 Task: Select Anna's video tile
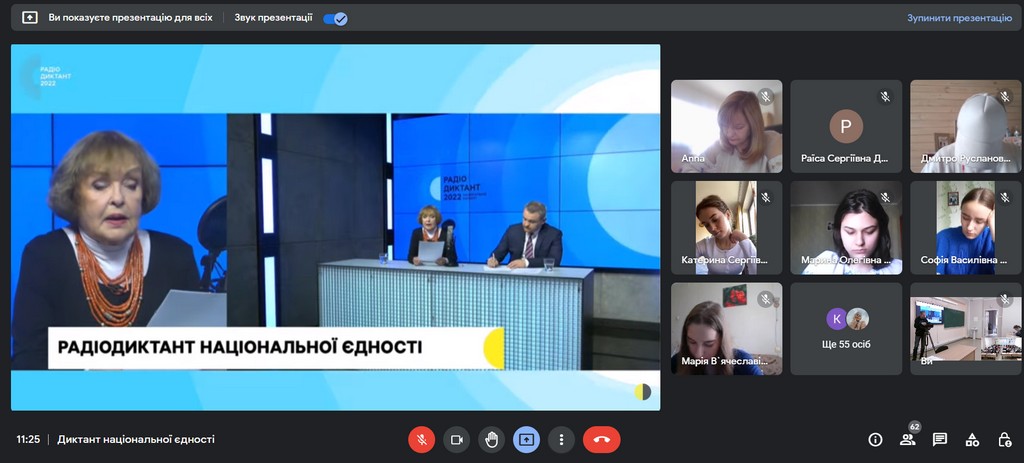coord(726,126)
